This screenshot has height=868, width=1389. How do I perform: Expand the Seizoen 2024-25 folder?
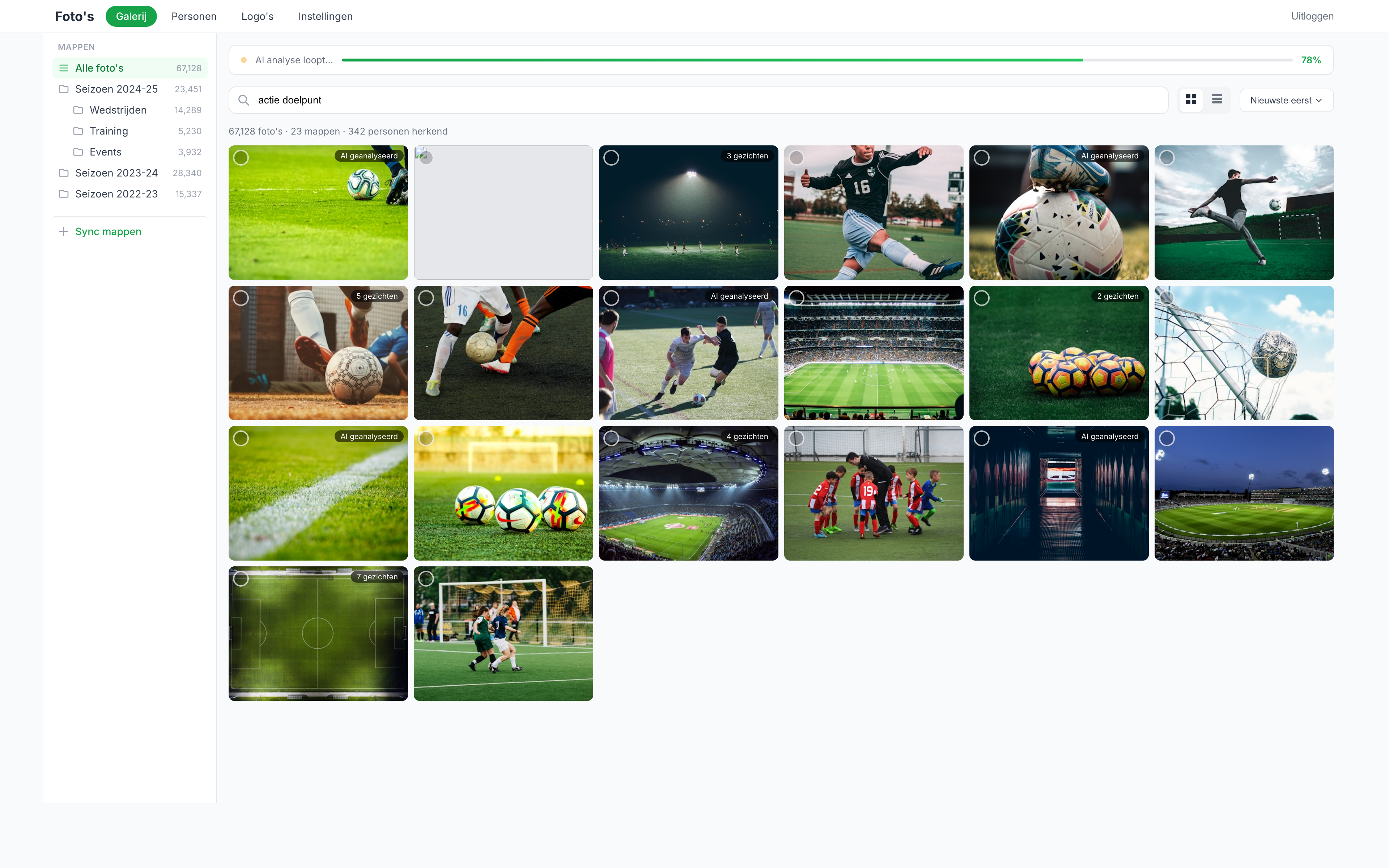pos(116,89)
